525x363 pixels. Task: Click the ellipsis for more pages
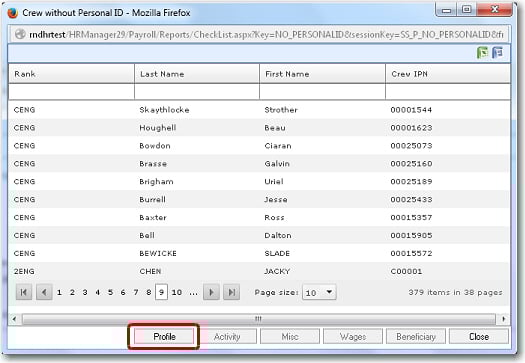point(193,293)
